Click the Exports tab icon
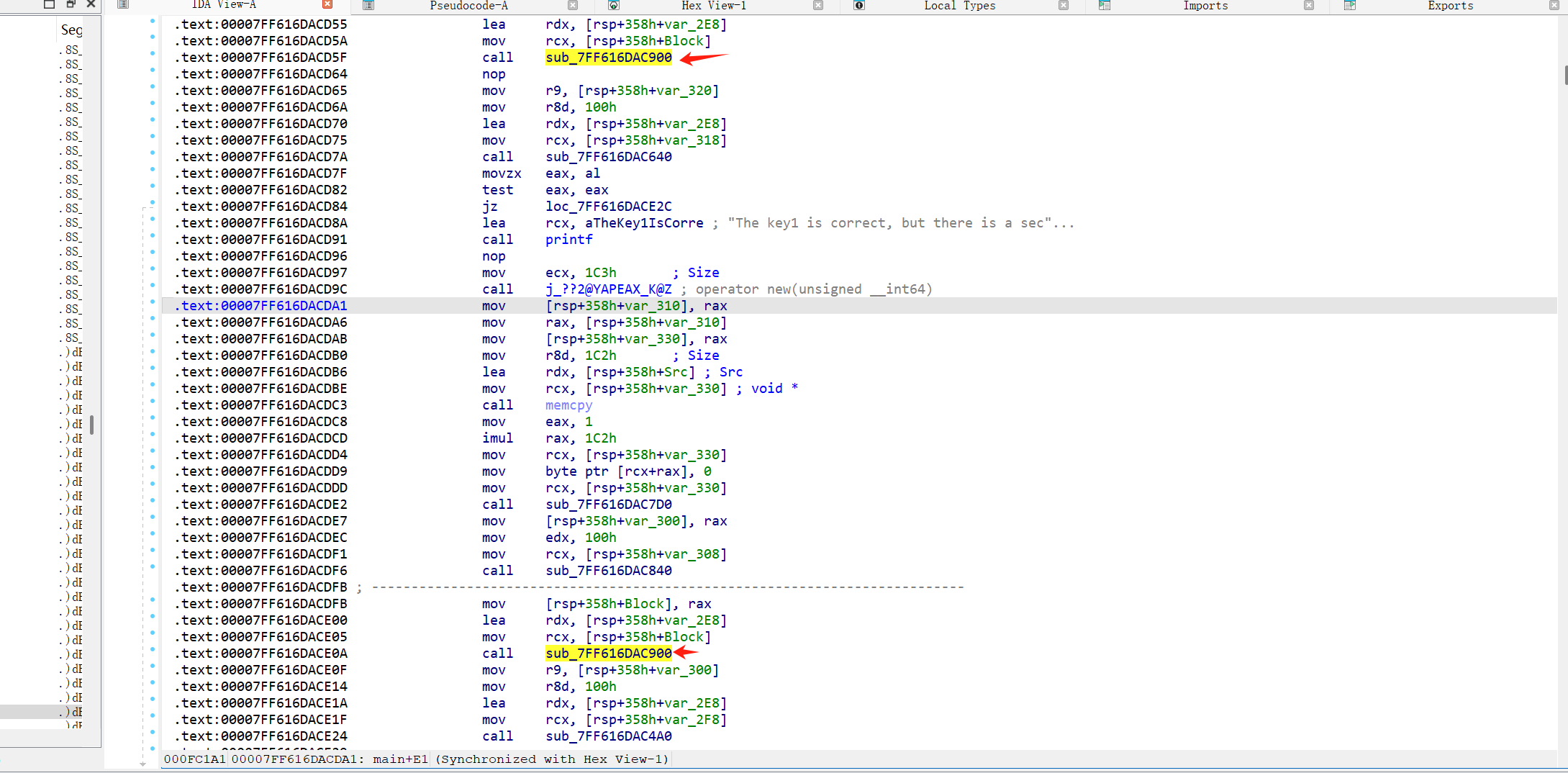The image size is (1568, 773). 1350,5
